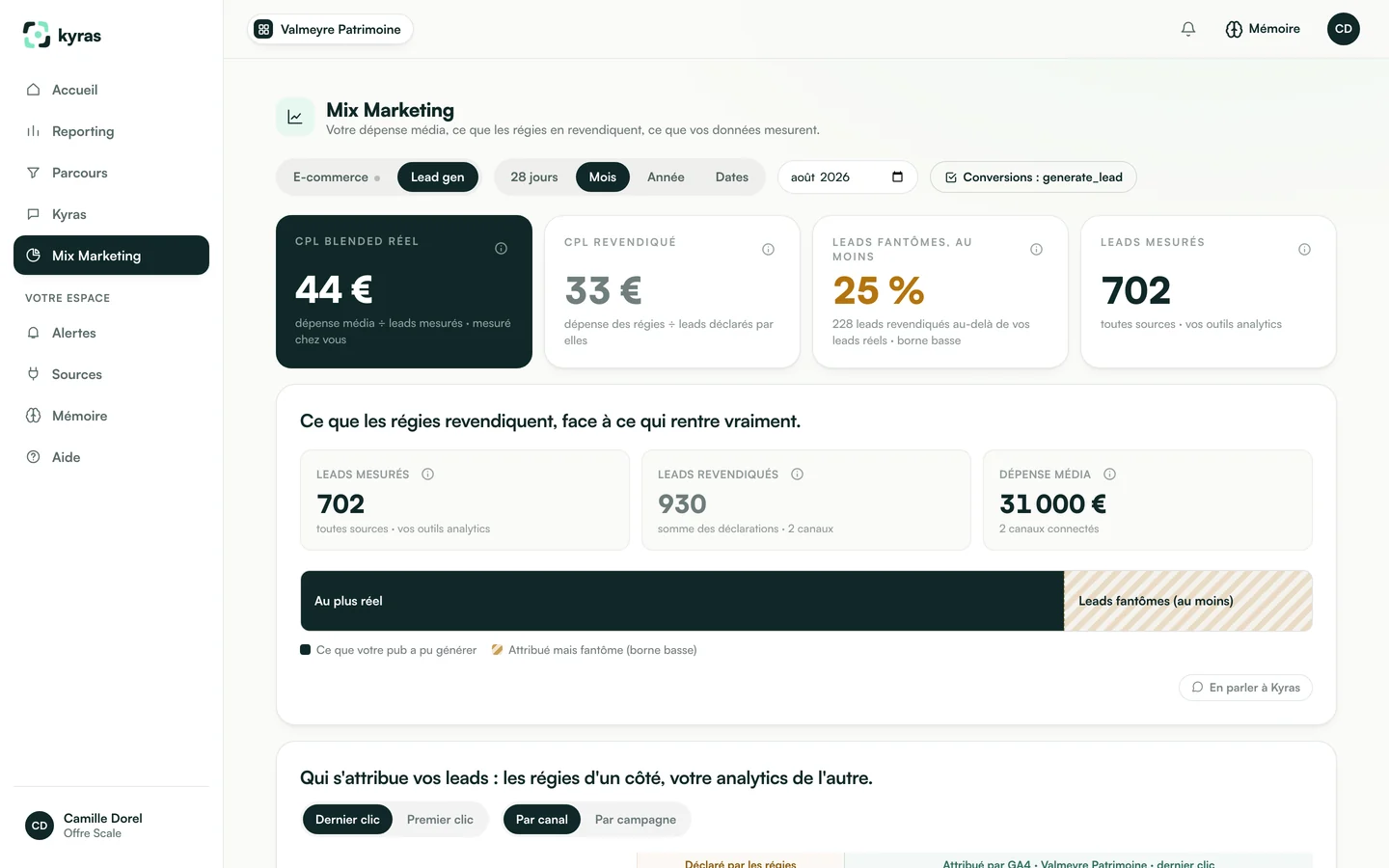Screen dimensions: 1389x868
Task: Click info icon beside lower Leads Mesurés
Action: click(x=427, y=475)
